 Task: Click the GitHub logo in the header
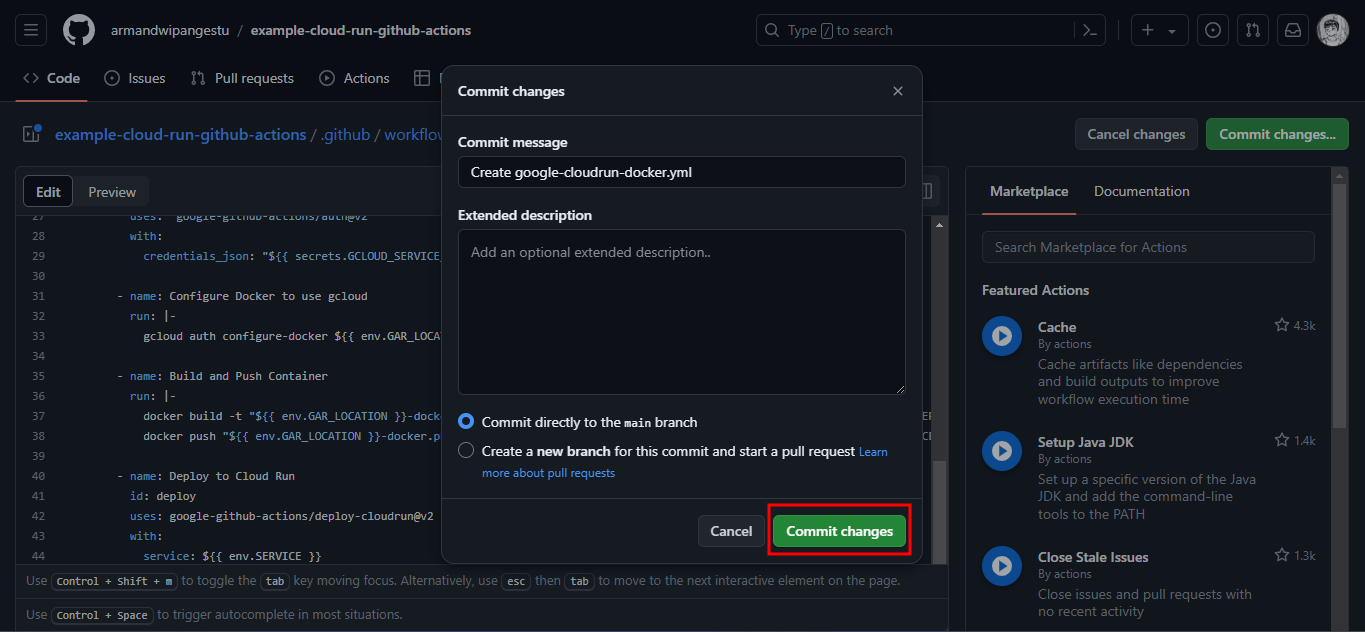click(78, 29)
